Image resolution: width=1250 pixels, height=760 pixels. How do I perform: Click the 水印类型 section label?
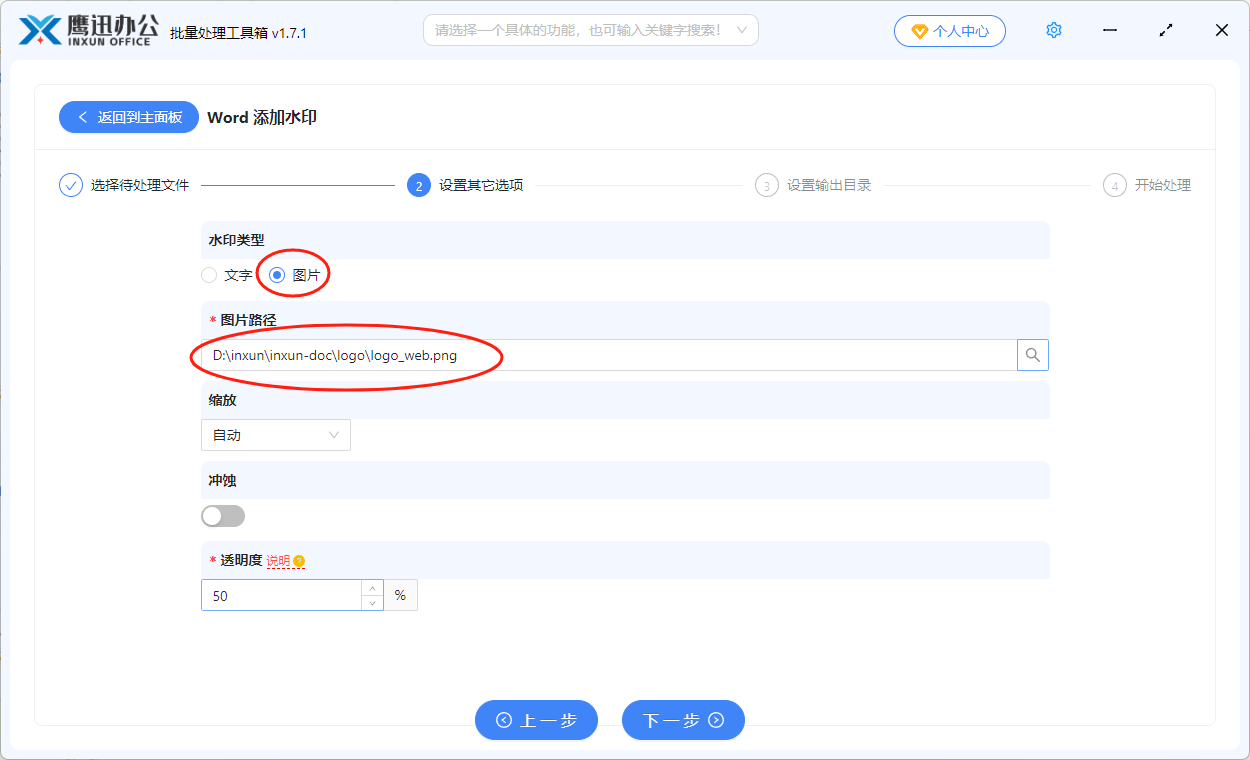(236, 240)
